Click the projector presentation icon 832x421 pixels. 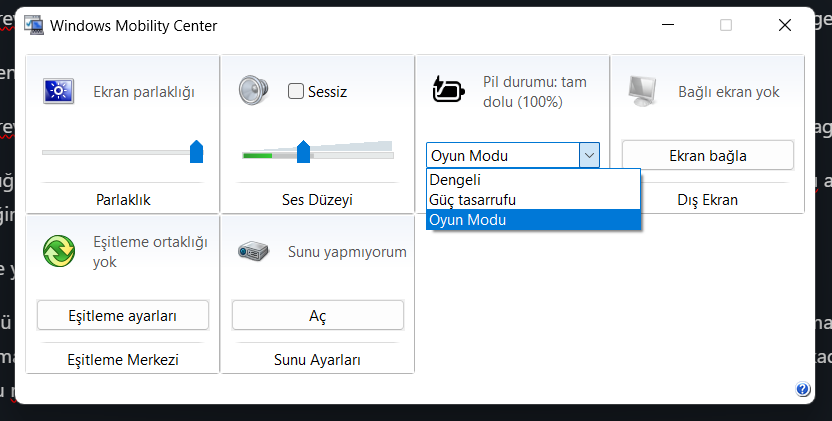pyautogui.click(x=253, y=251)
